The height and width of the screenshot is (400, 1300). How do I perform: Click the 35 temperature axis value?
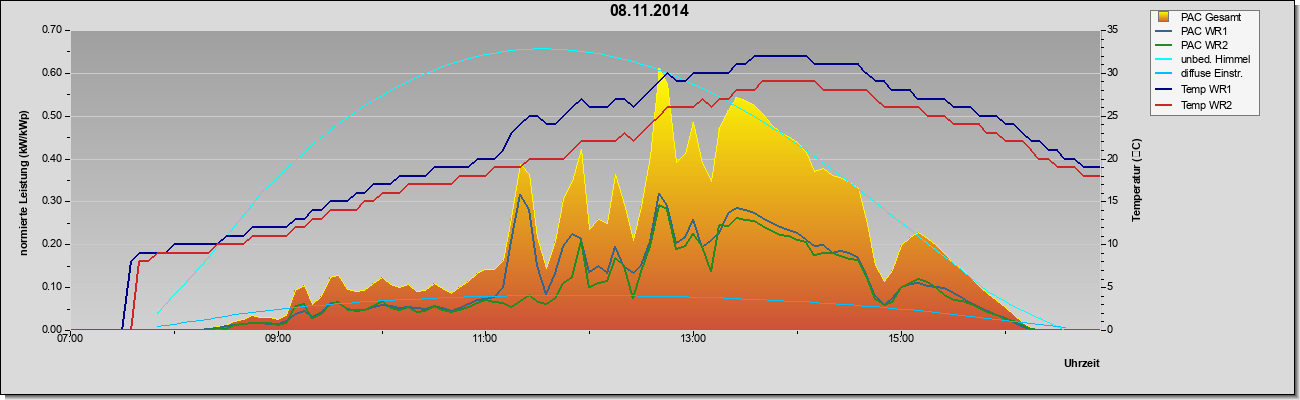(1113, 30)
